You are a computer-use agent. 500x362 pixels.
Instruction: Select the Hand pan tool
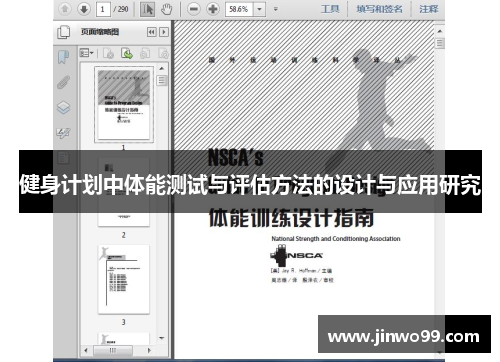click(166, 9)
